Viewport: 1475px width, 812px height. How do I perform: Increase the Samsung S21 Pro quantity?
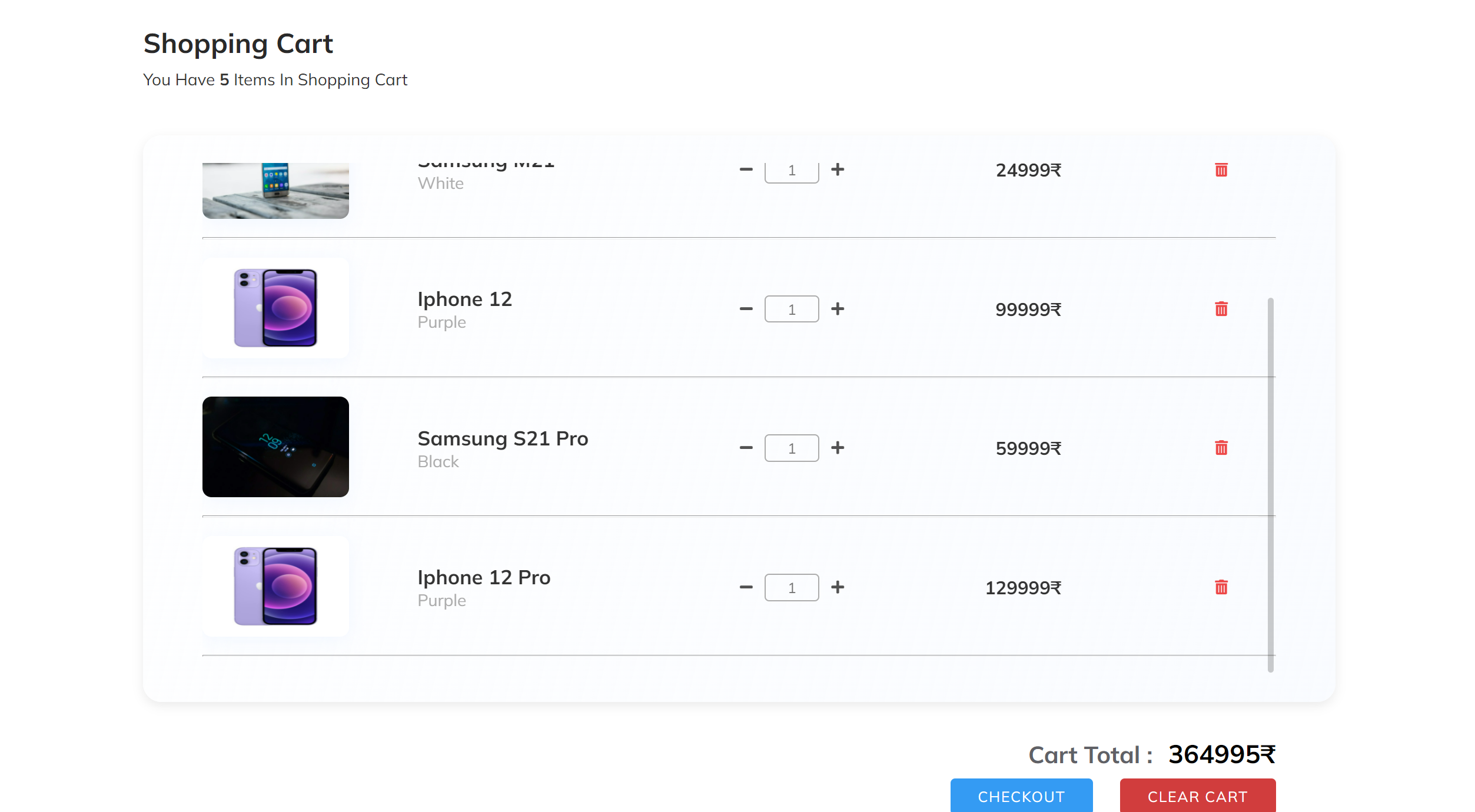click(838, 448)
